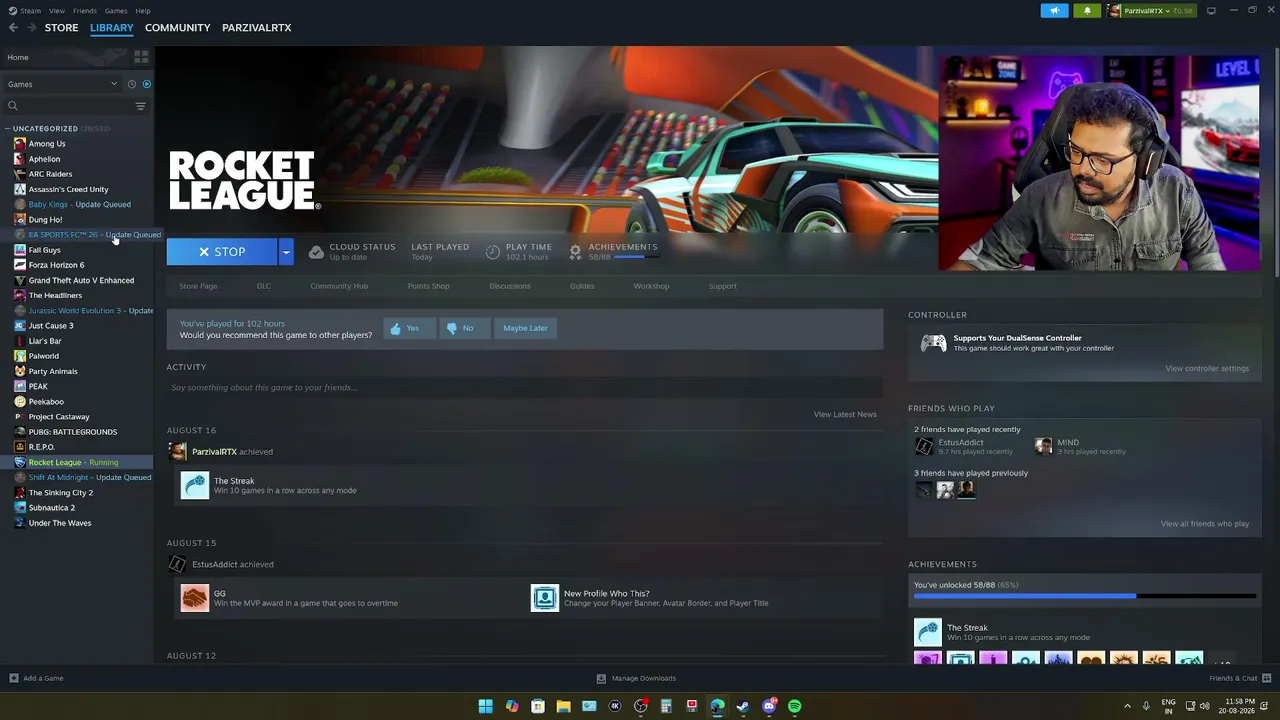This screenshot has height=720, width=1280.
Task: Click the achievements unlocked progress bar
Action: click(1084, 597)
